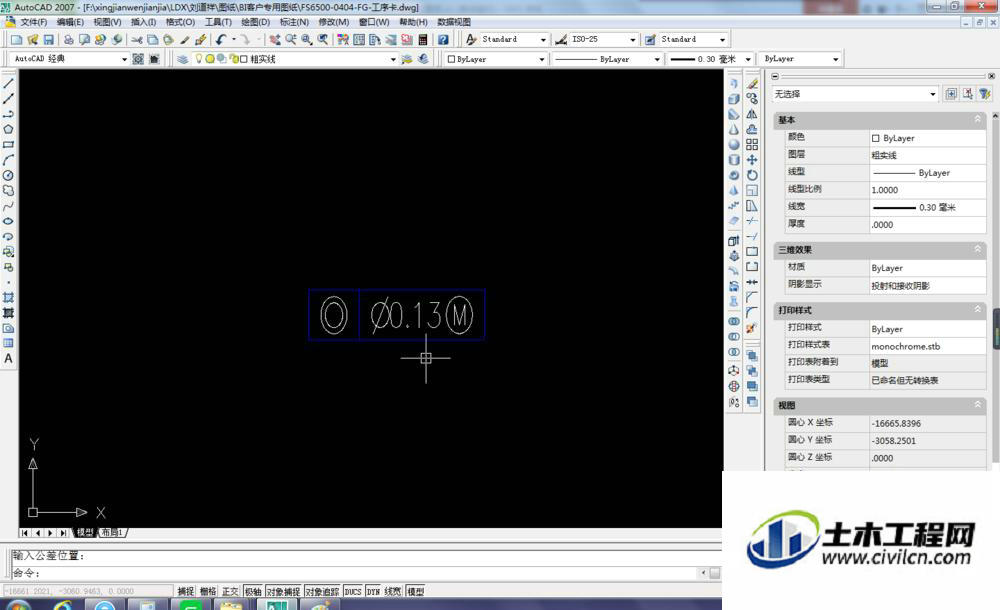Screen dimensions: 1000x610
Task: Open the 数据视图 menu
Action: (x=453, y=22)
